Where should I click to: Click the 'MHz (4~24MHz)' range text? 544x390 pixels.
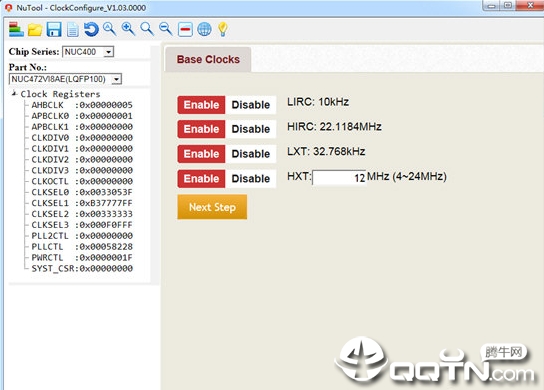point(407,176)
